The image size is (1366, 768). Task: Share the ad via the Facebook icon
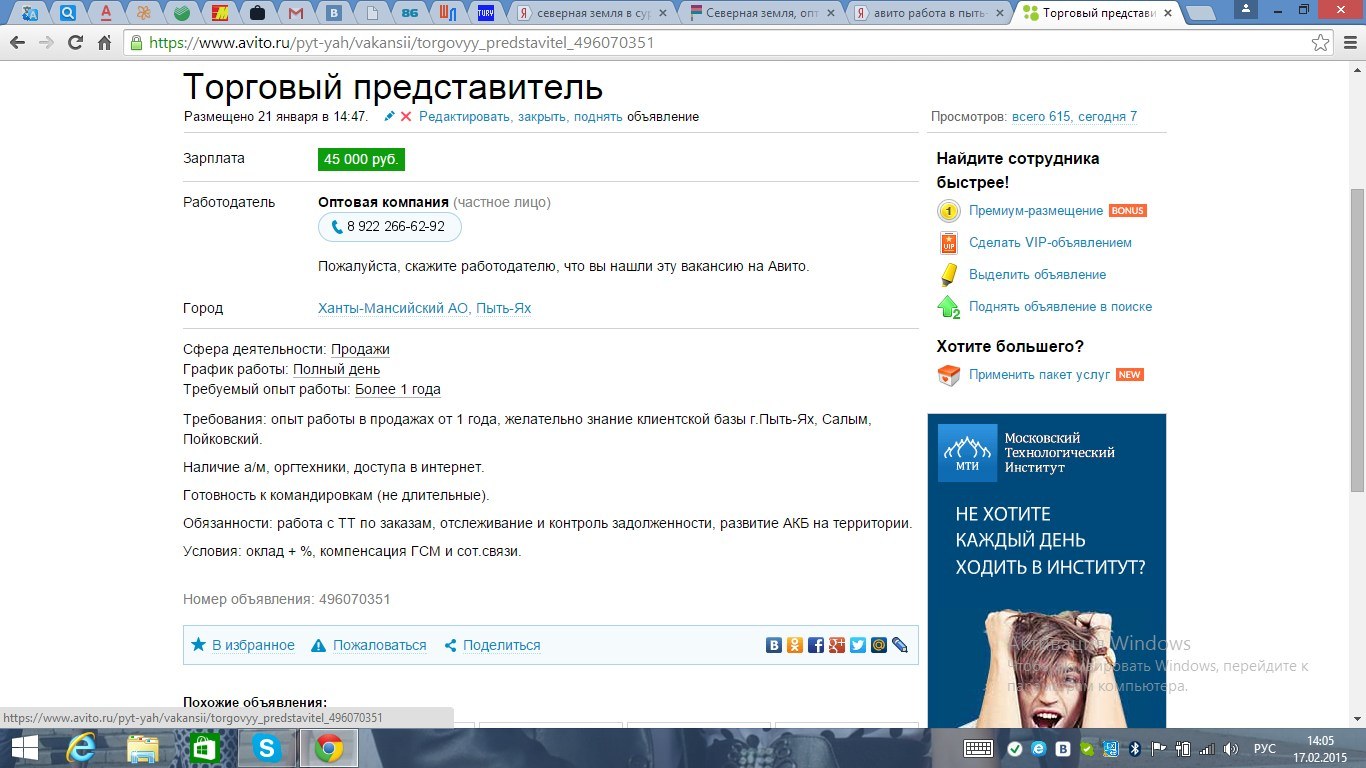pos(816,645)
